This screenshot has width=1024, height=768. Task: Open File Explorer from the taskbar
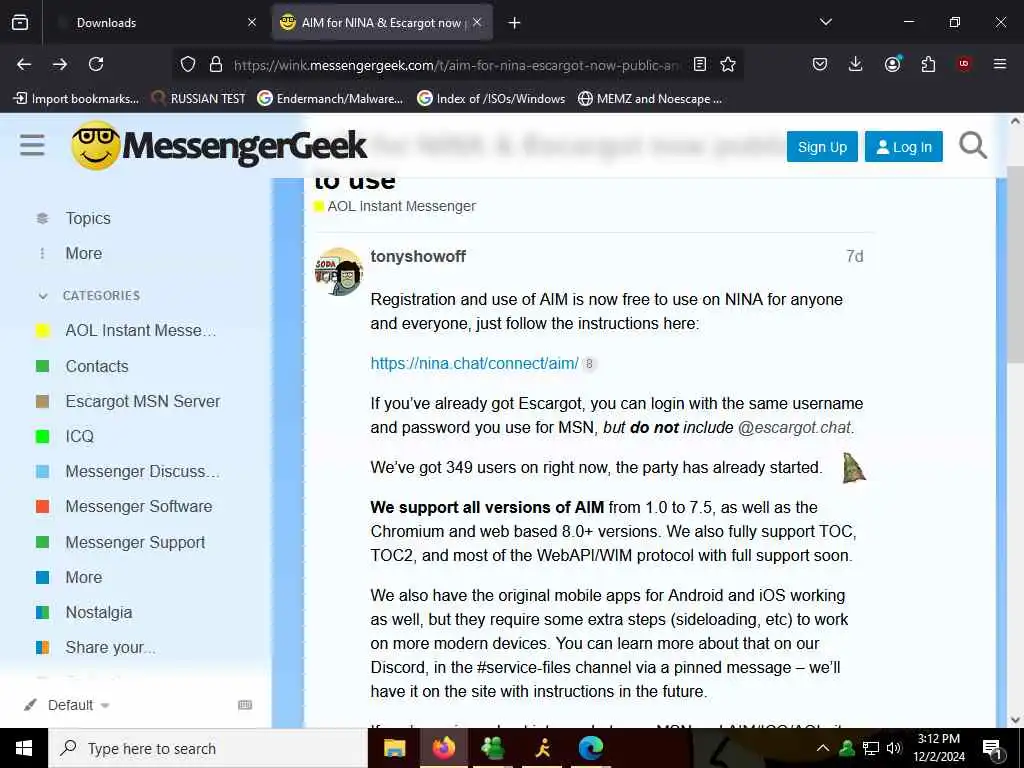click(x=394, y=748)
